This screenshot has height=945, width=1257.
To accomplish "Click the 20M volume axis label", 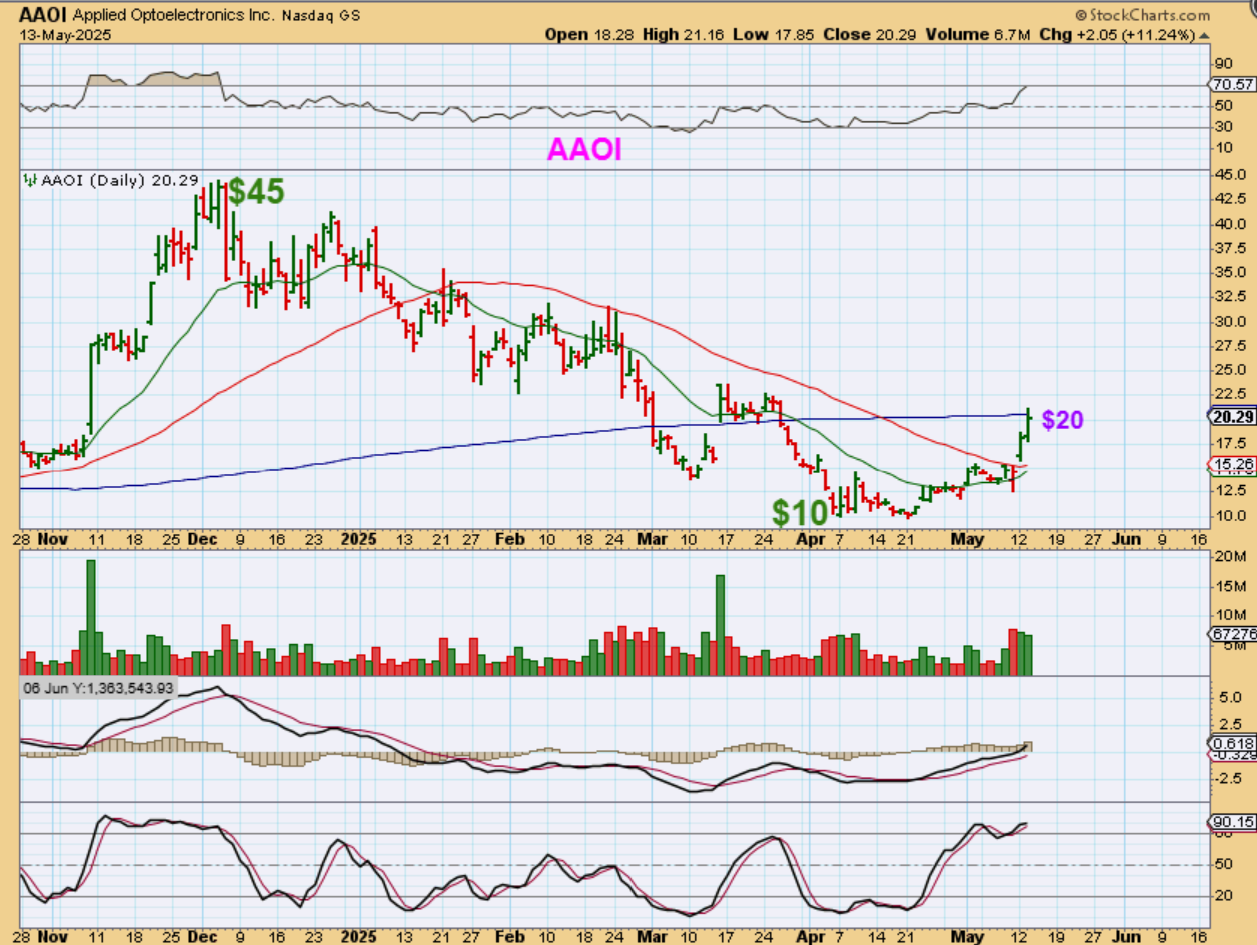I will (x=1229, y=556).
